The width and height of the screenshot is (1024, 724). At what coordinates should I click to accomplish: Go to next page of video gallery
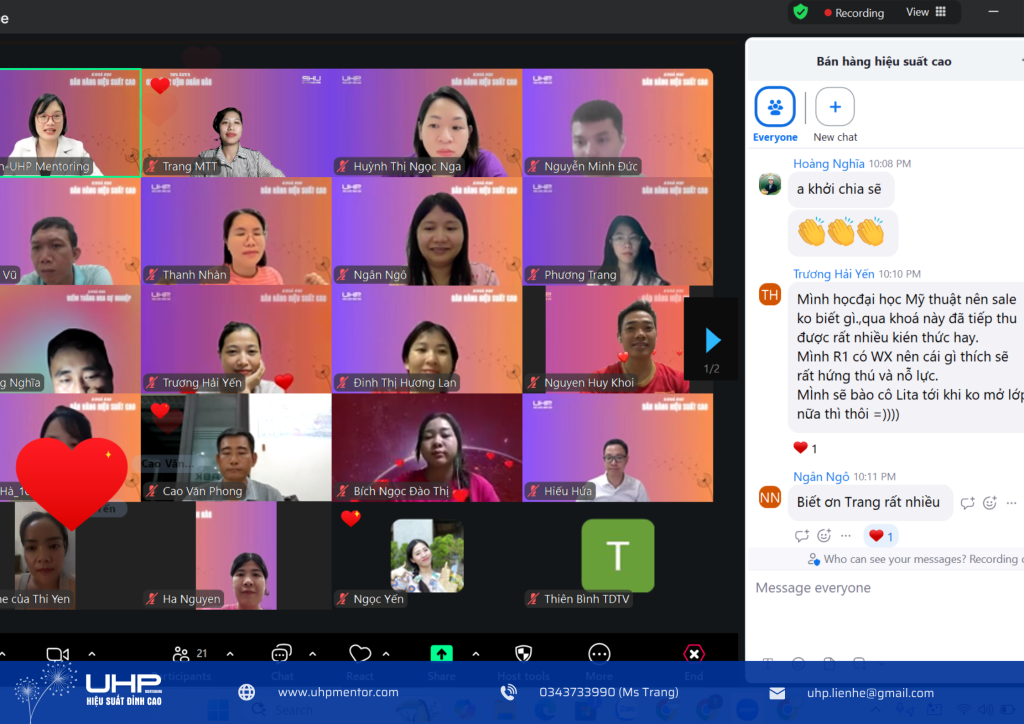(x=712, y=341)
